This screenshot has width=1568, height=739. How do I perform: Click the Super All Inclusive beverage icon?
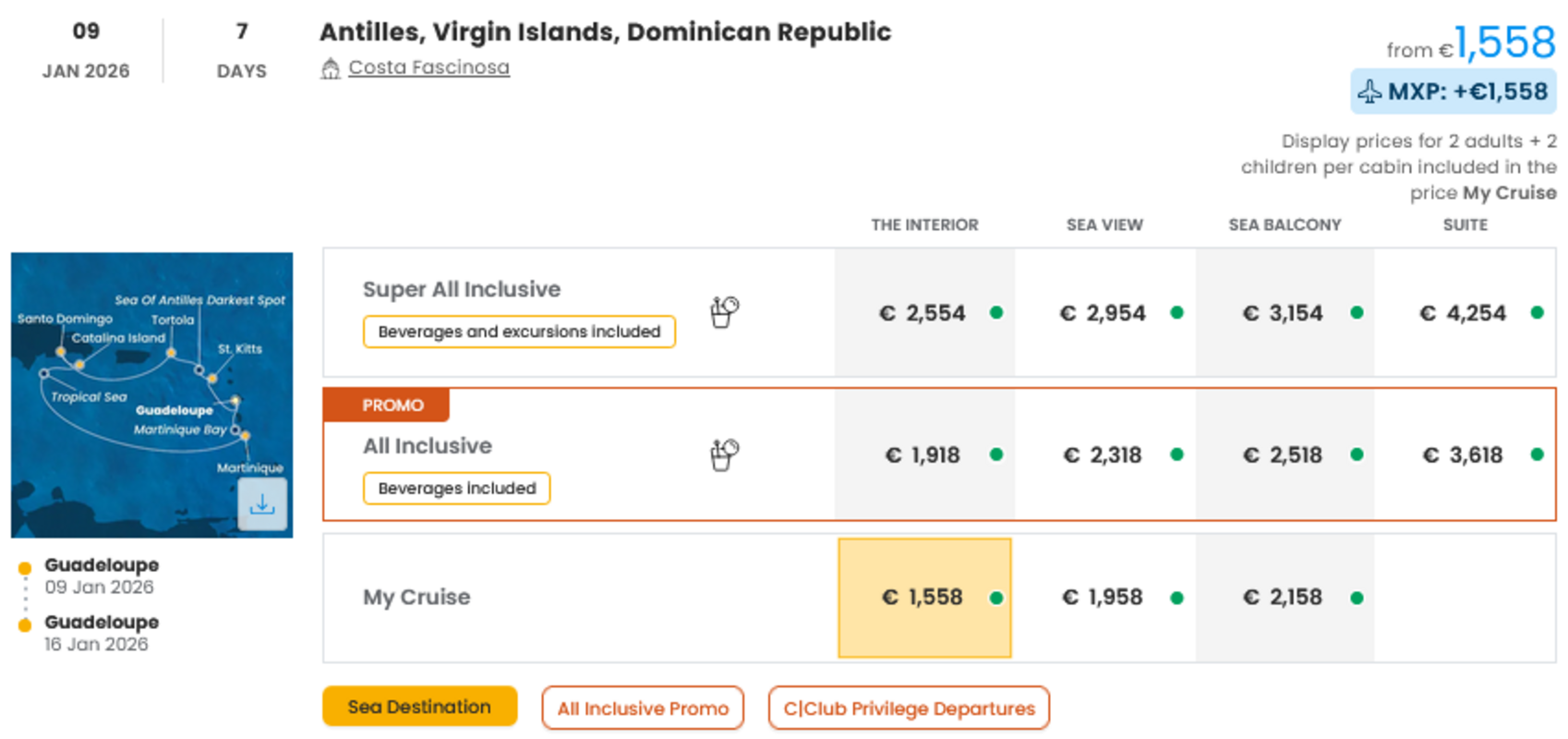(724, 312)
